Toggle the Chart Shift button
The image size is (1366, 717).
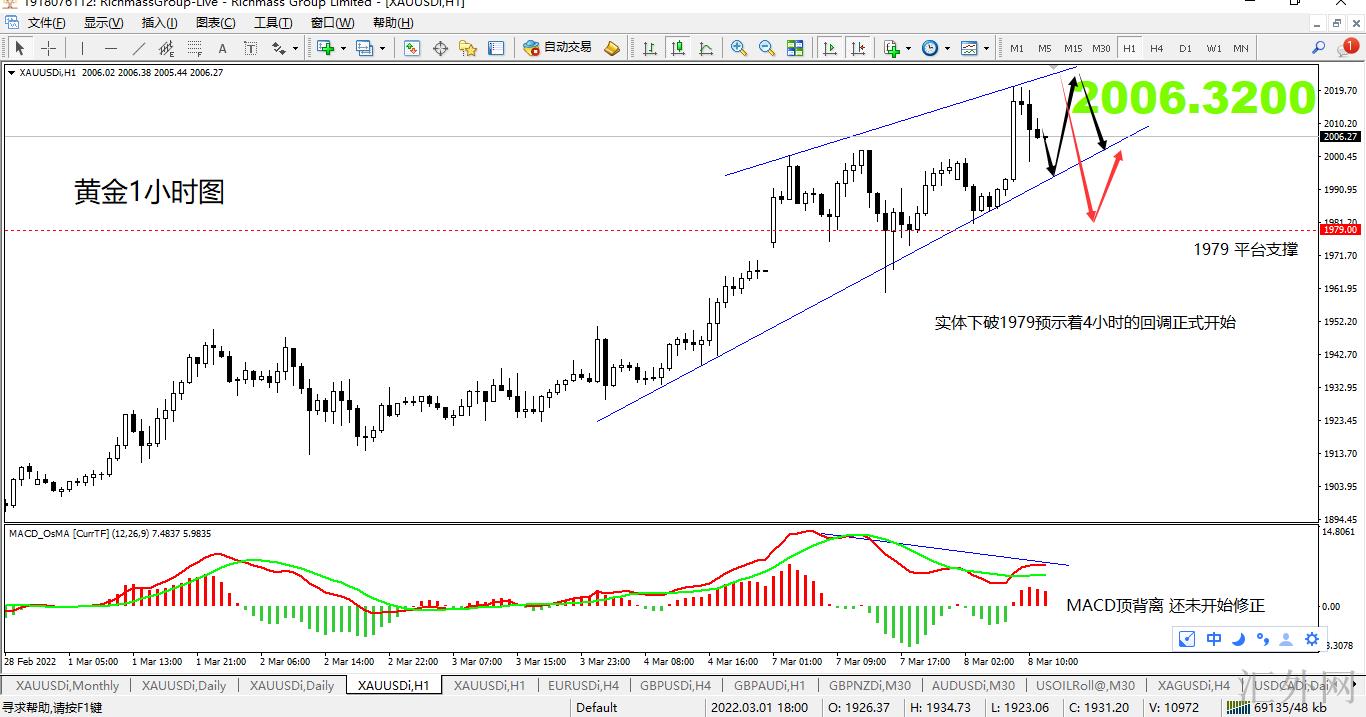857,48
